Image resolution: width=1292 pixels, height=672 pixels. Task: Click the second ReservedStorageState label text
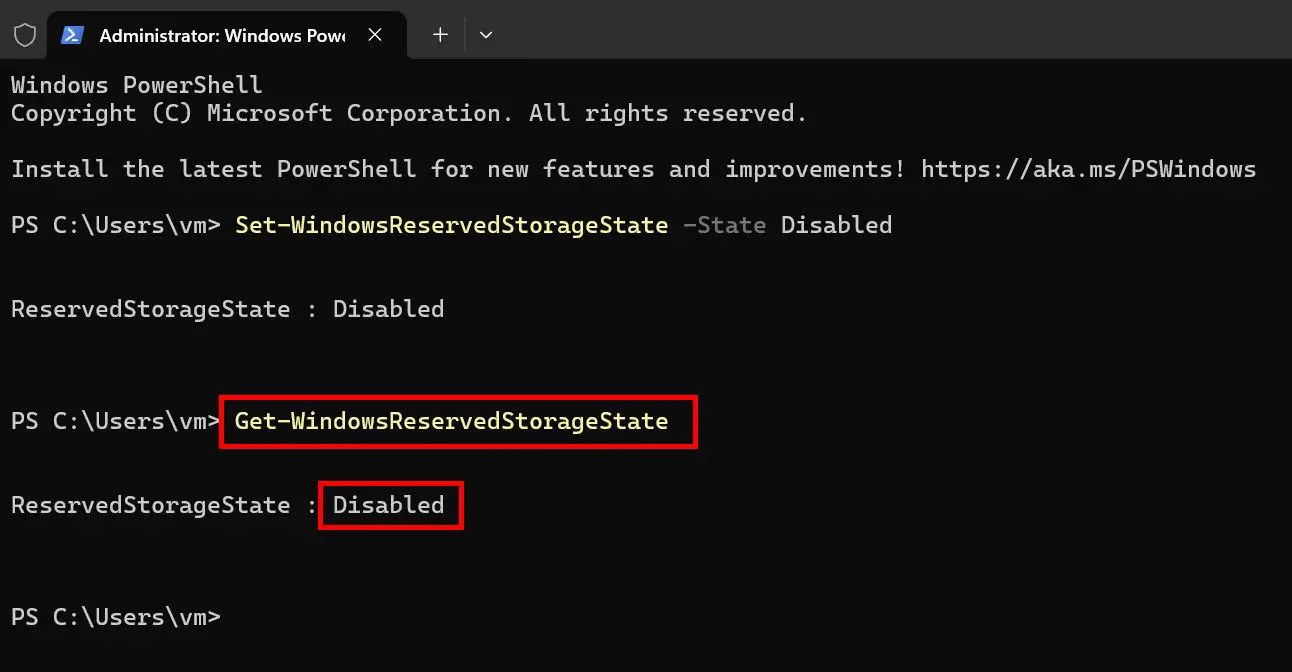click(151, 505)
